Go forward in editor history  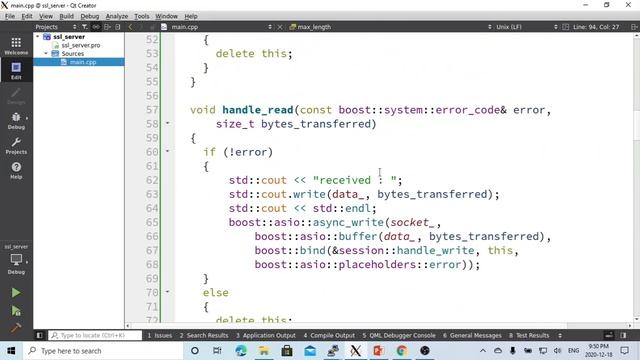[141, 27]
